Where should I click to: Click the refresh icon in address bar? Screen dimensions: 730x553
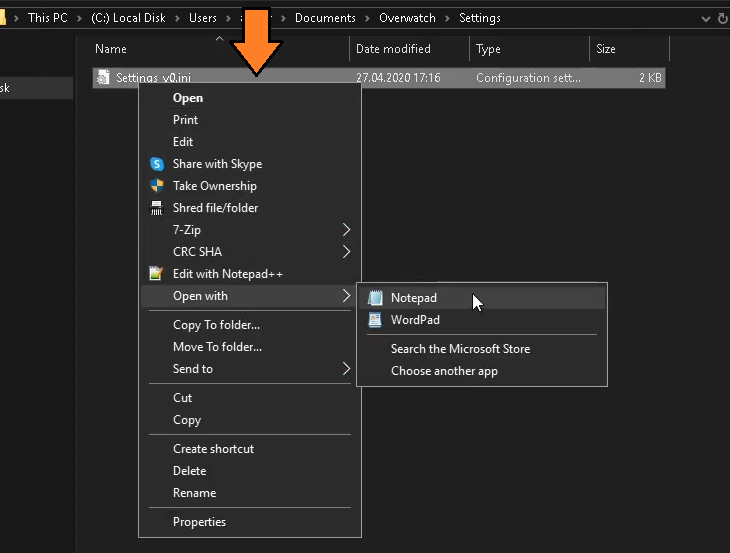click(x=723, y=19)
